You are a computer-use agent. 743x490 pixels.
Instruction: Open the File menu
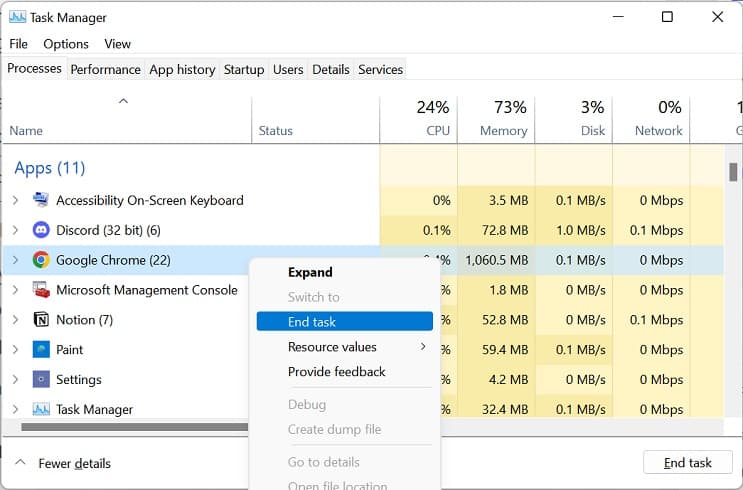point(18,44)
